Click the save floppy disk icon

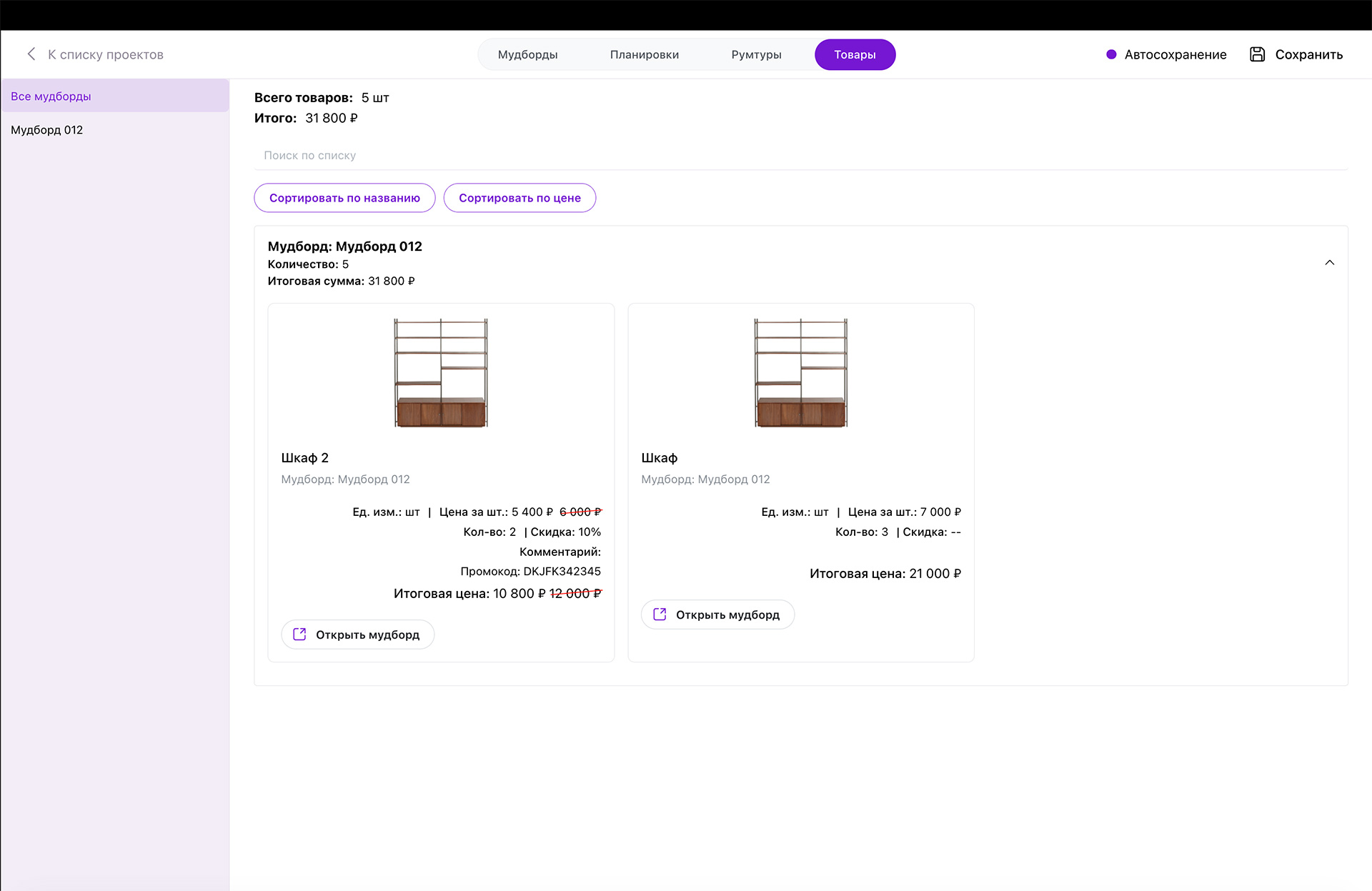tap(1257, 54)
